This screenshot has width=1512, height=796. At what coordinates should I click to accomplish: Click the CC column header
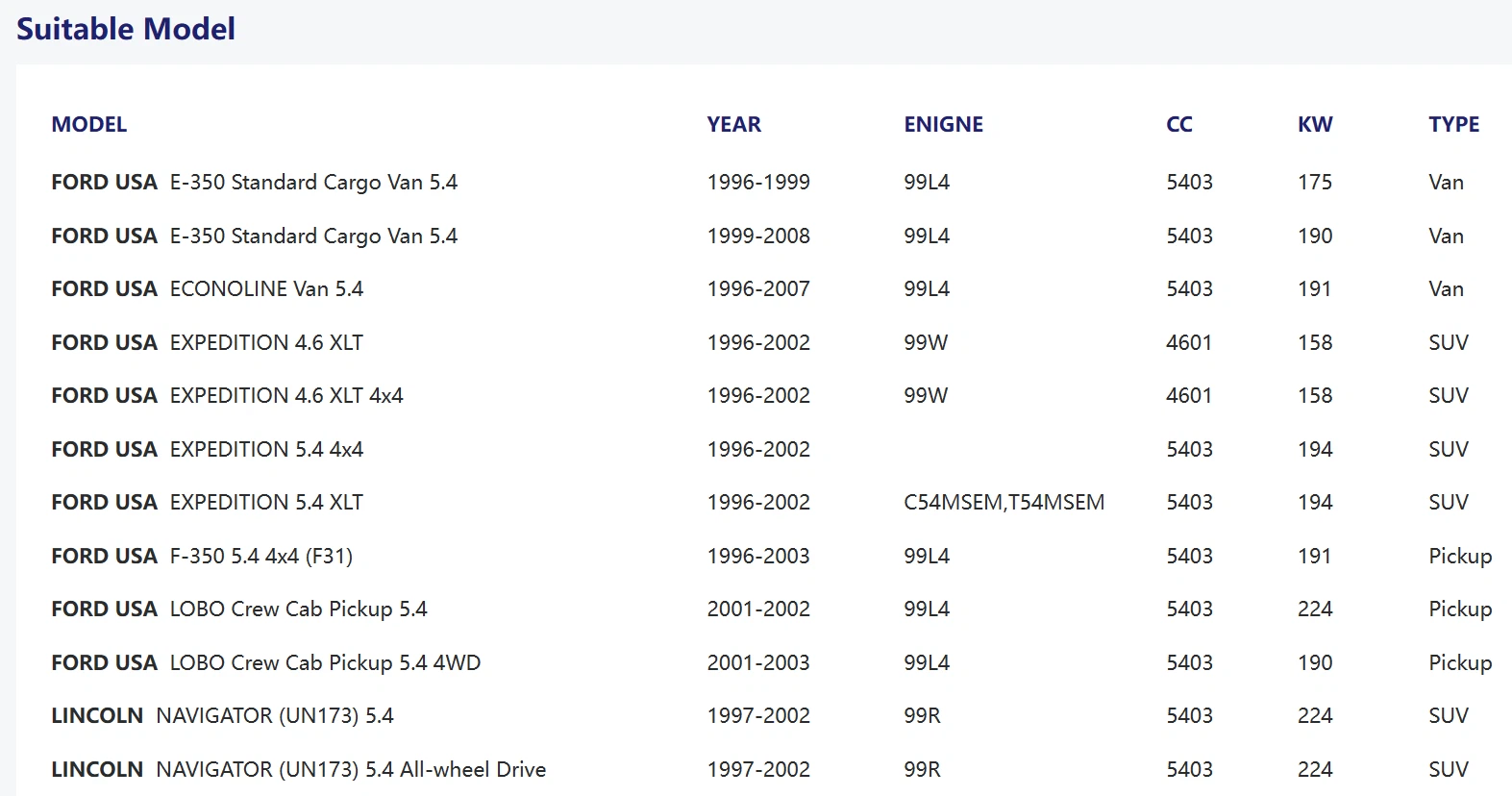point(1179,124)
